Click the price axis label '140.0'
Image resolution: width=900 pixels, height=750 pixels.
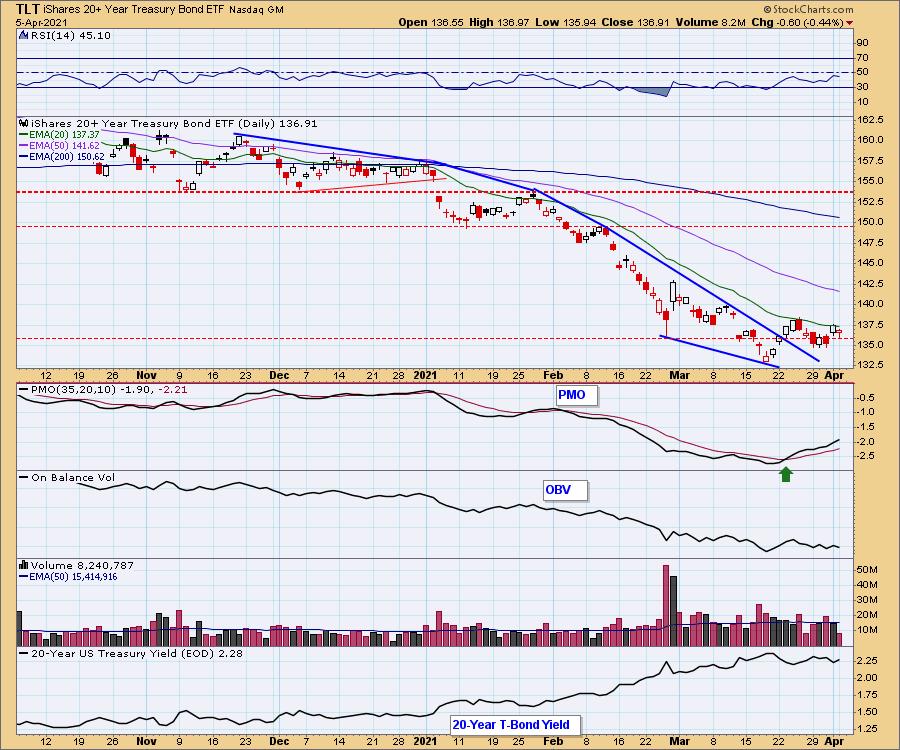coord(871,304)
